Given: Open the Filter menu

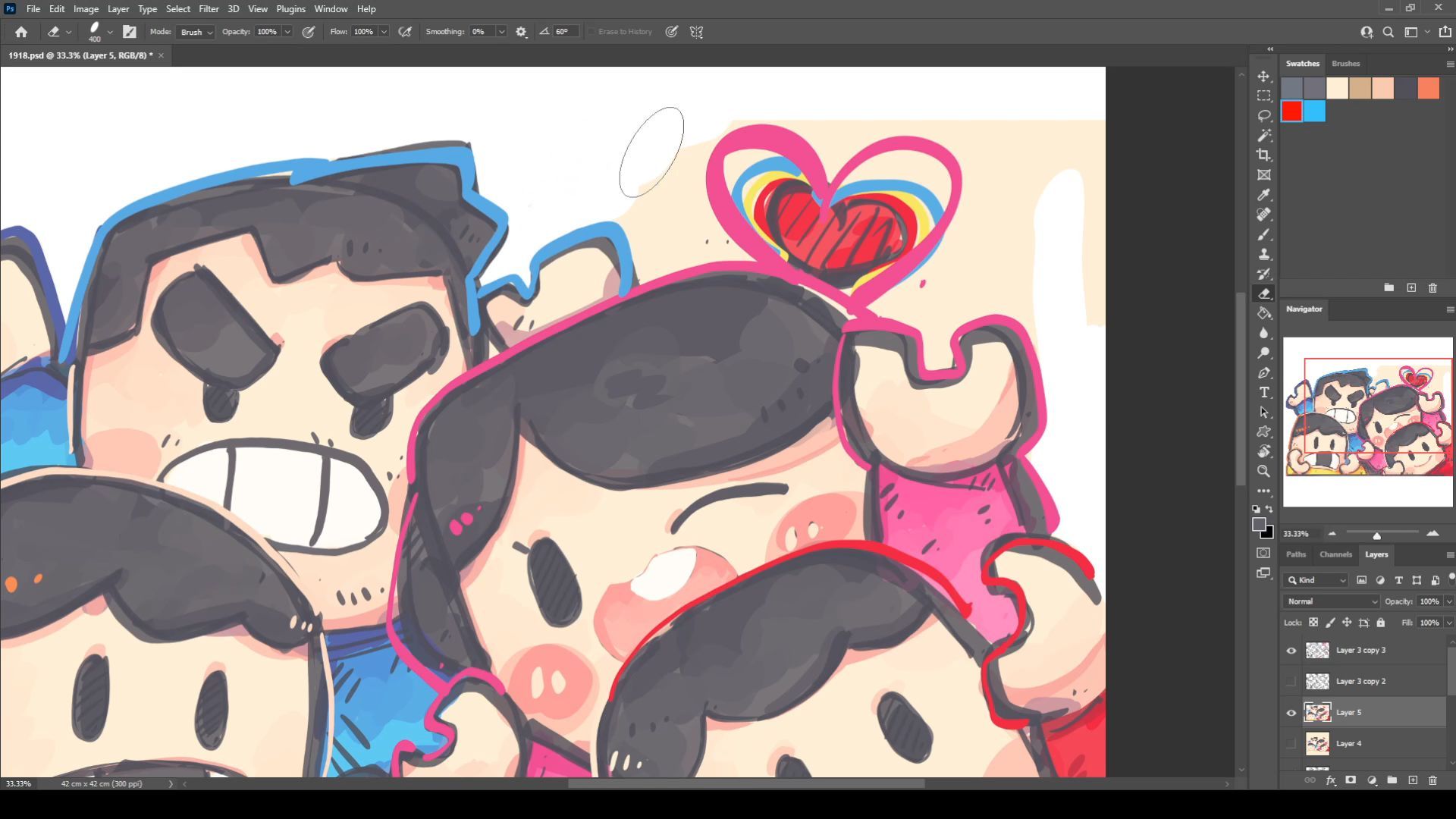Looking at the screenshot, I should [209, 9].
